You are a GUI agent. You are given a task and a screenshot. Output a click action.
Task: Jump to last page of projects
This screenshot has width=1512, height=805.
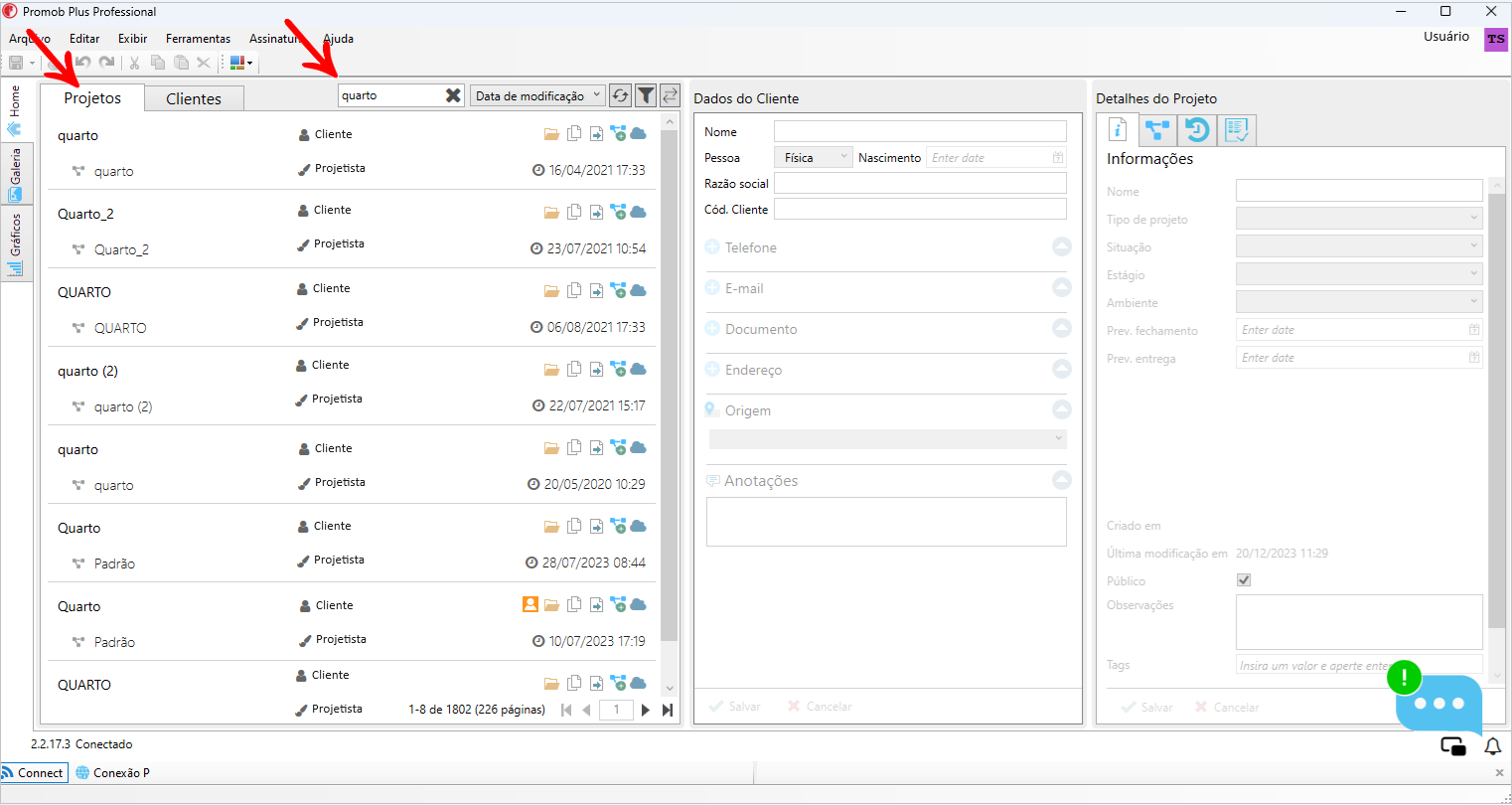pos(668,710)
